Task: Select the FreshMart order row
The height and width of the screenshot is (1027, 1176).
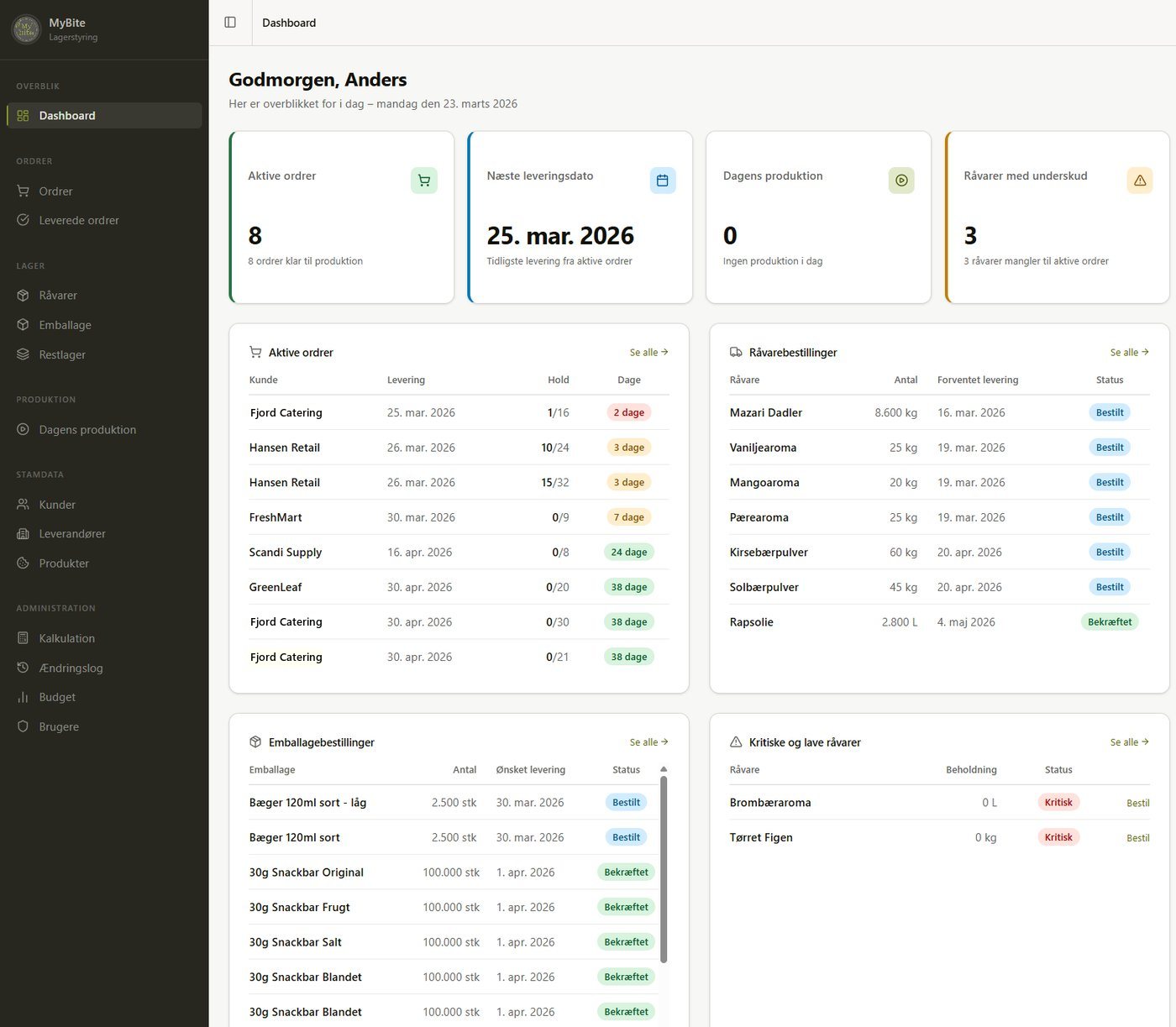Action: pos(459,517)
